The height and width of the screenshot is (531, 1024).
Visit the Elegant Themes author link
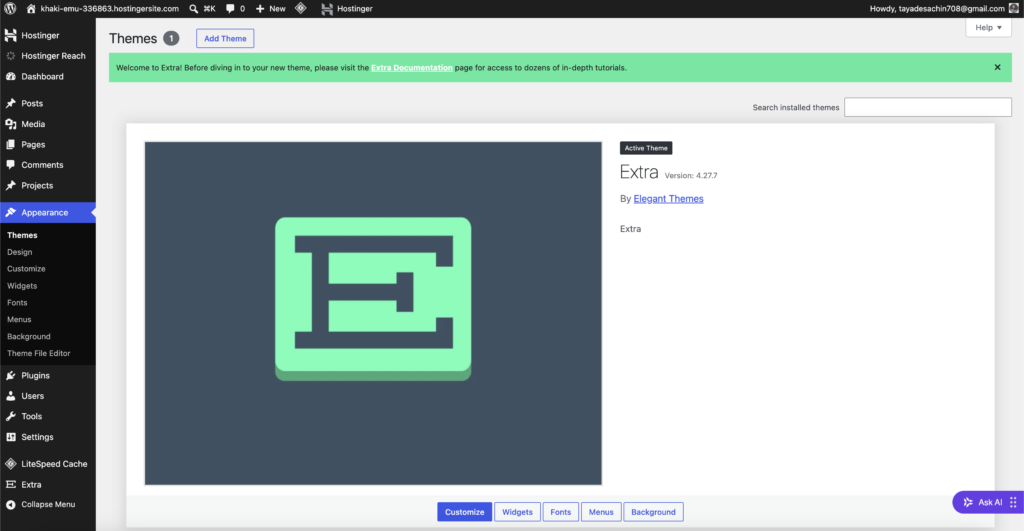(x=668, y=199)
